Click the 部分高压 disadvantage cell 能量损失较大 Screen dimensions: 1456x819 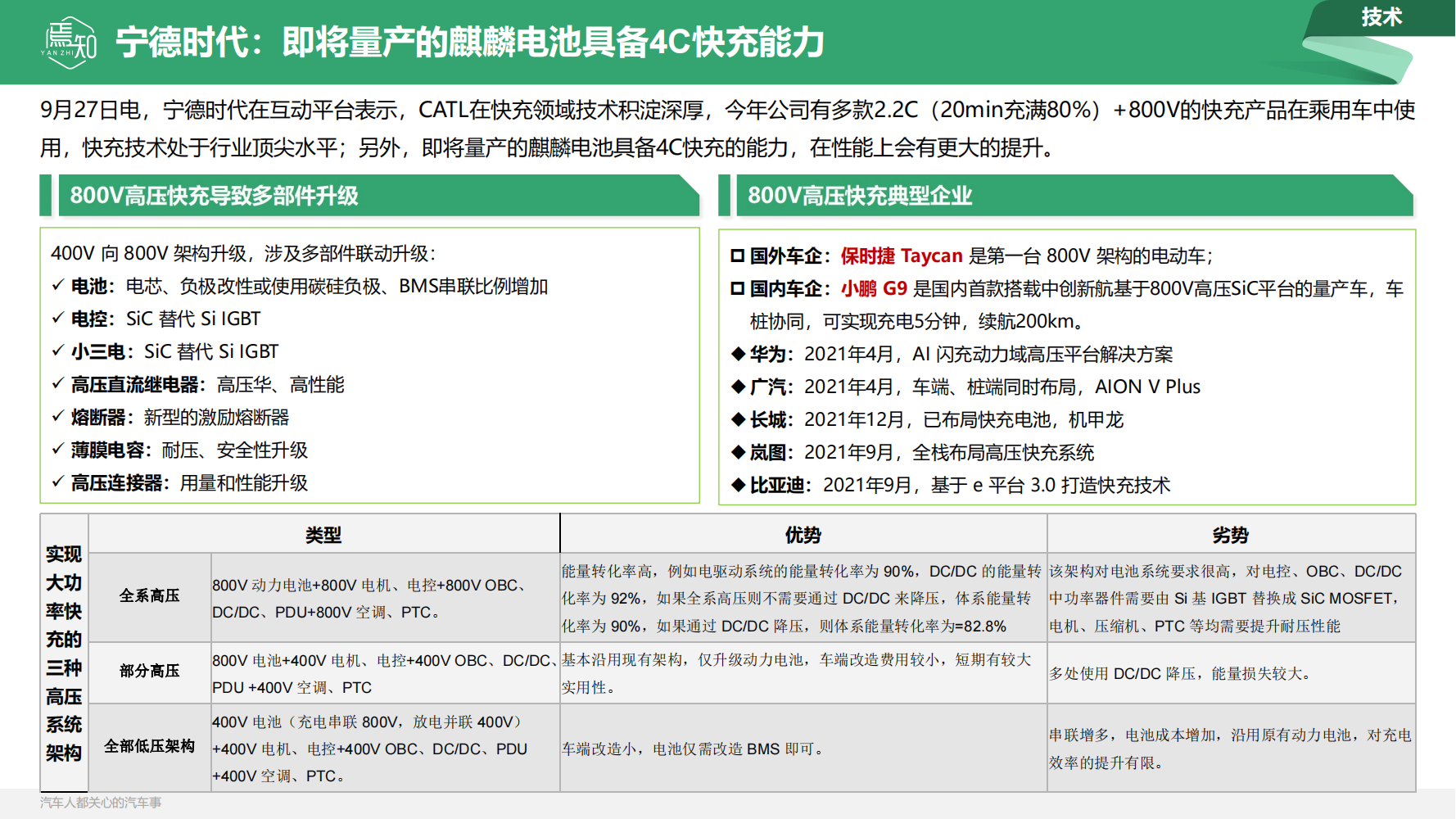1231,673
